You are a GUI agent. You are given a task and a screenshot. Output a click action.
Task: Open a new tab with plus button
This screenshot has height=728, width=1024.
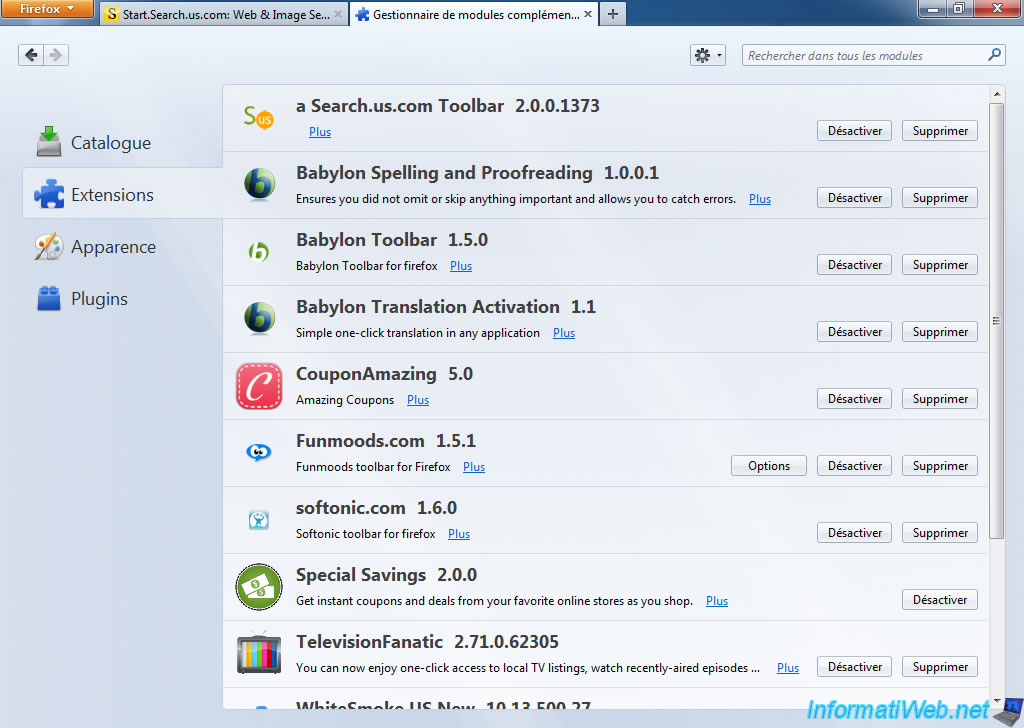point(613,14)
